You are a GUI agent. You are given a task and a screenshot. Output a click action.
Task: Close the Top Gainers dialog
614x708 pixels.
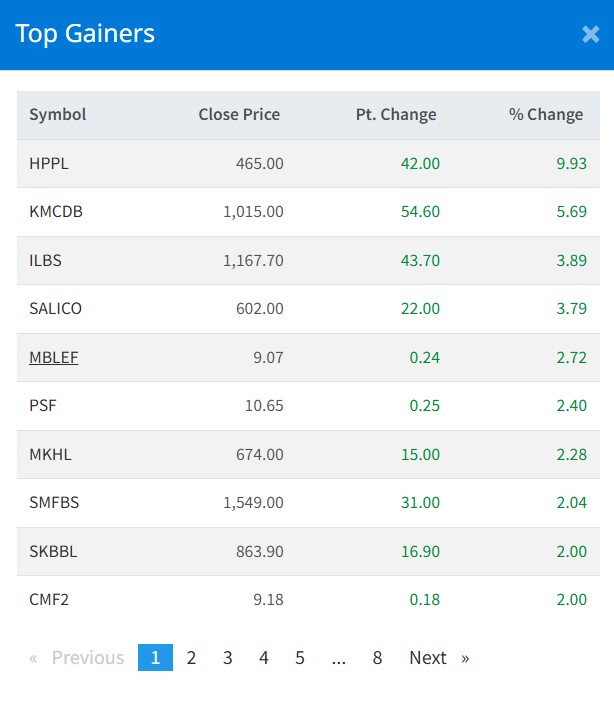pyautogui.click(x=590, y=34)
